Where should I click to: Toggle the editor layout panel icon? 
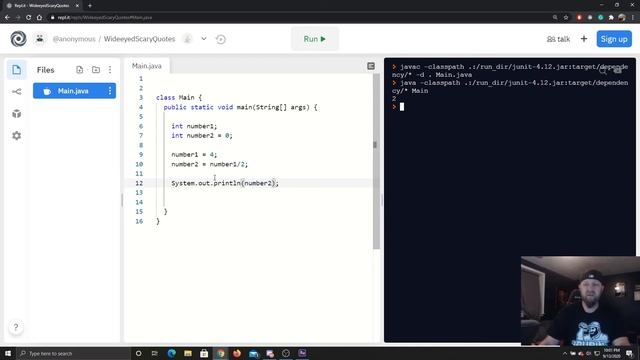(371, 66)
